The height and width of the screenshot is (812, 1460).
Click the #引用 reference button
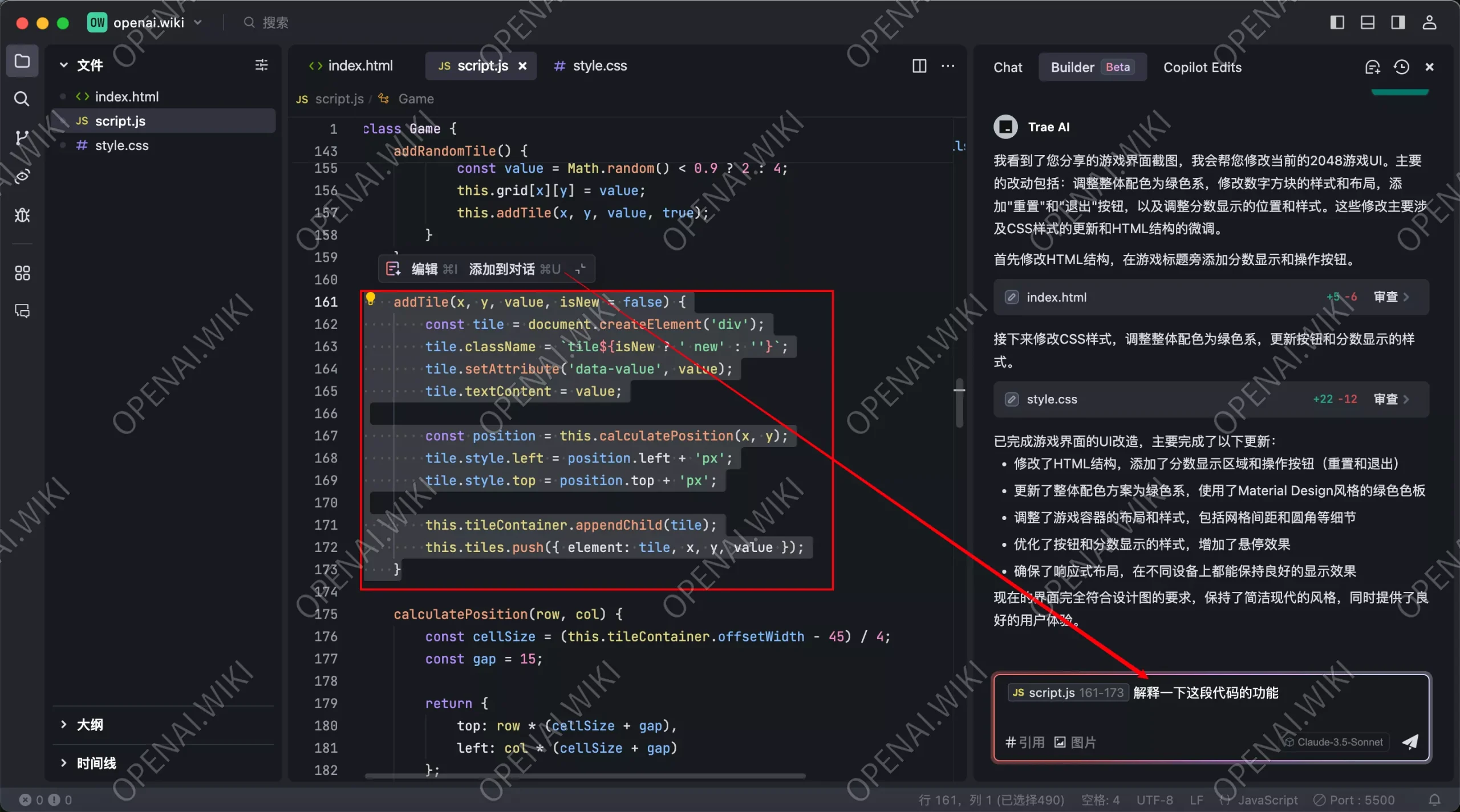1025,742
